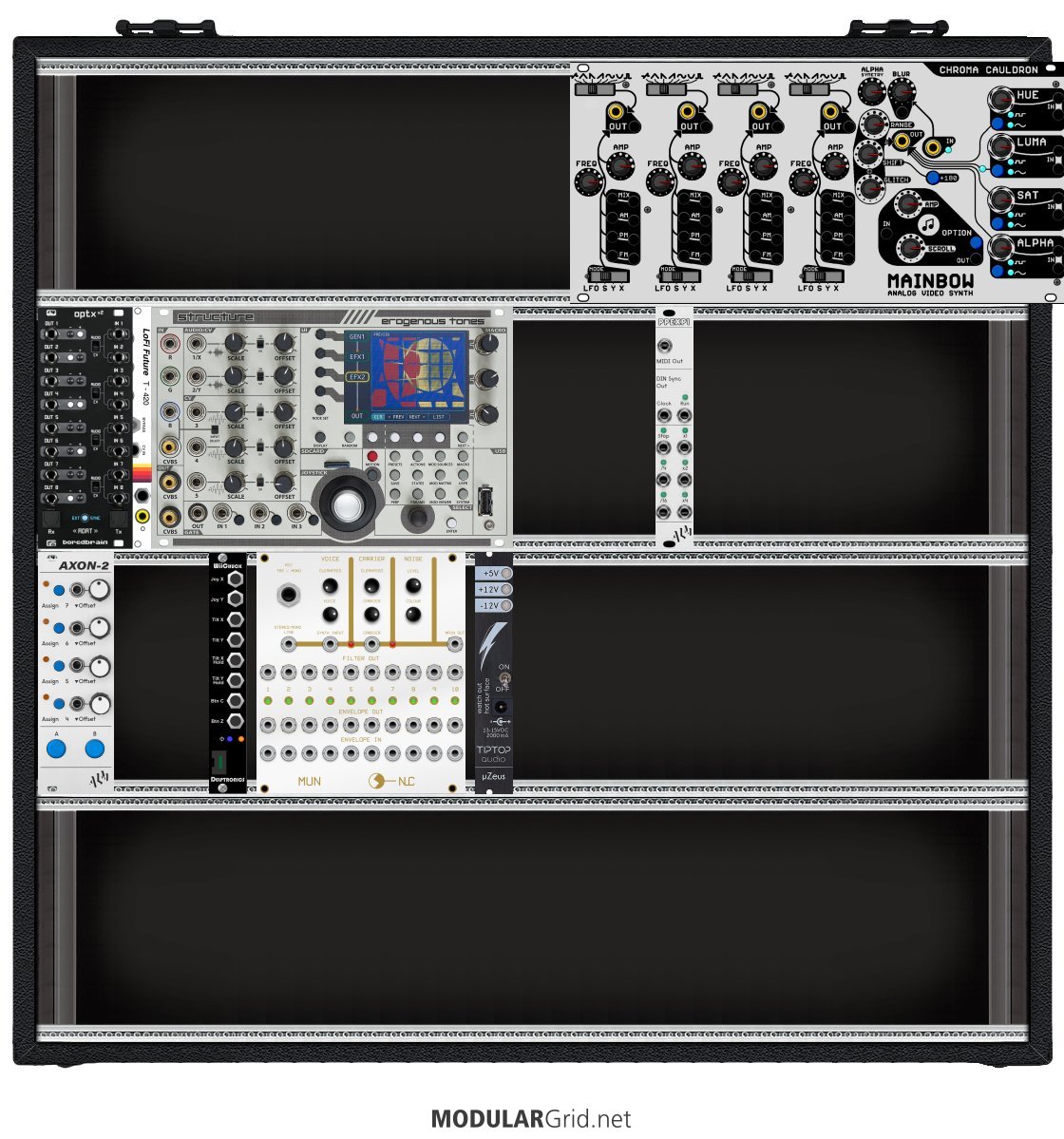Toggle third oscillator MODE switch on Mainbow
The height and width of the screenshot is (1139, 1064).
[x=751, y=276]
